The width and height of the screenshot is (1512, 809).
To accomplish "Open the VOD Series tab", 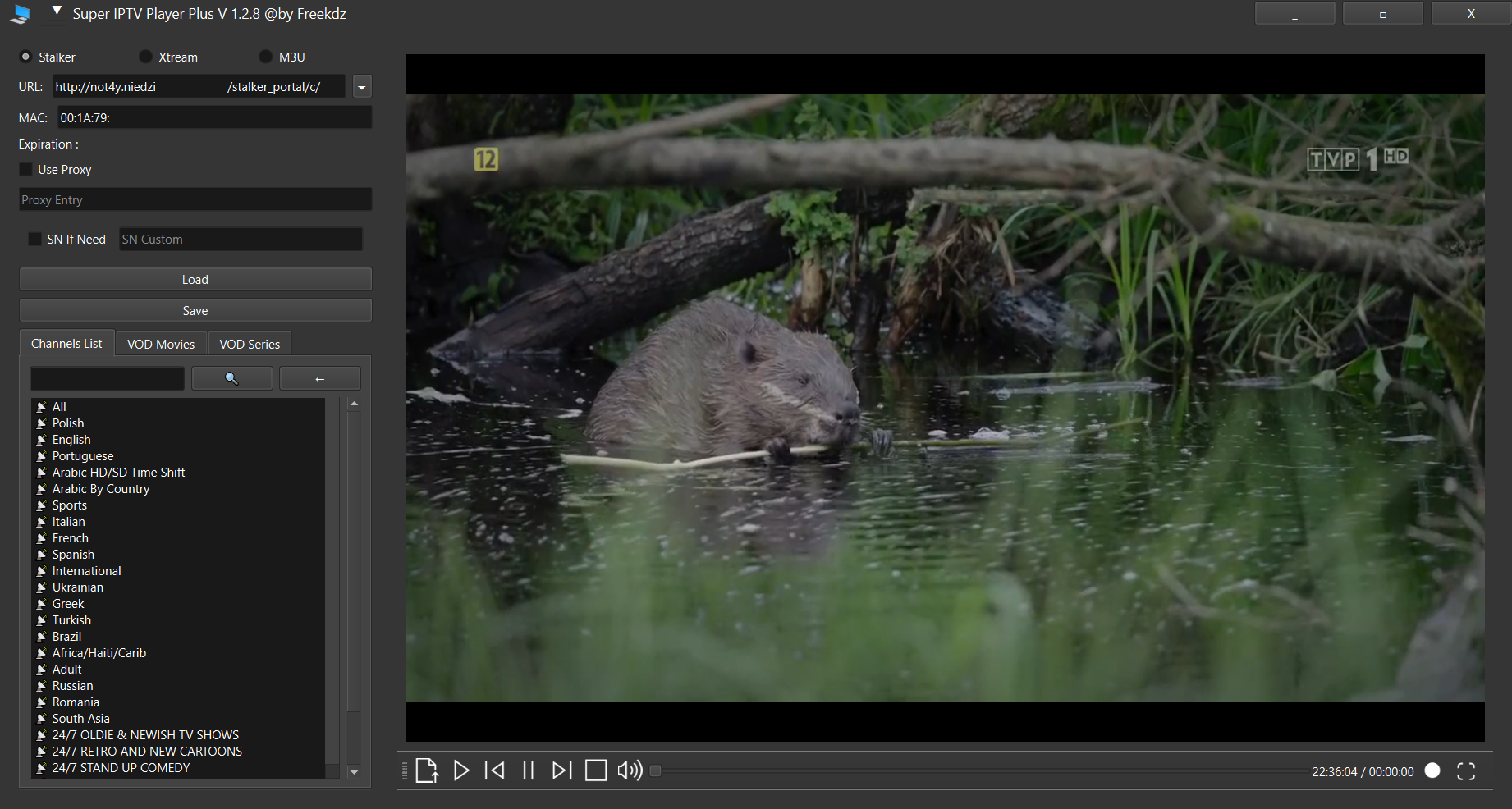I will (250, 344).
